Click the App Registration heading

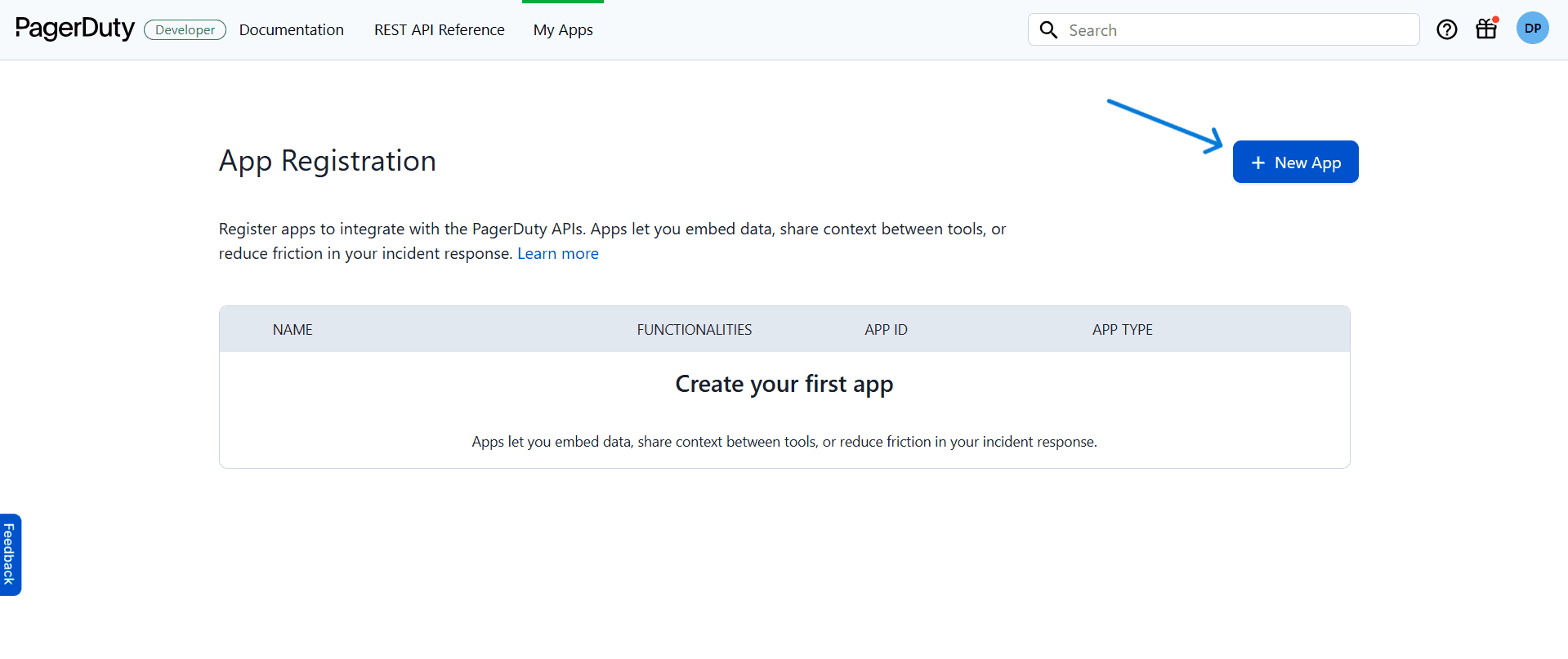[328, 162]
